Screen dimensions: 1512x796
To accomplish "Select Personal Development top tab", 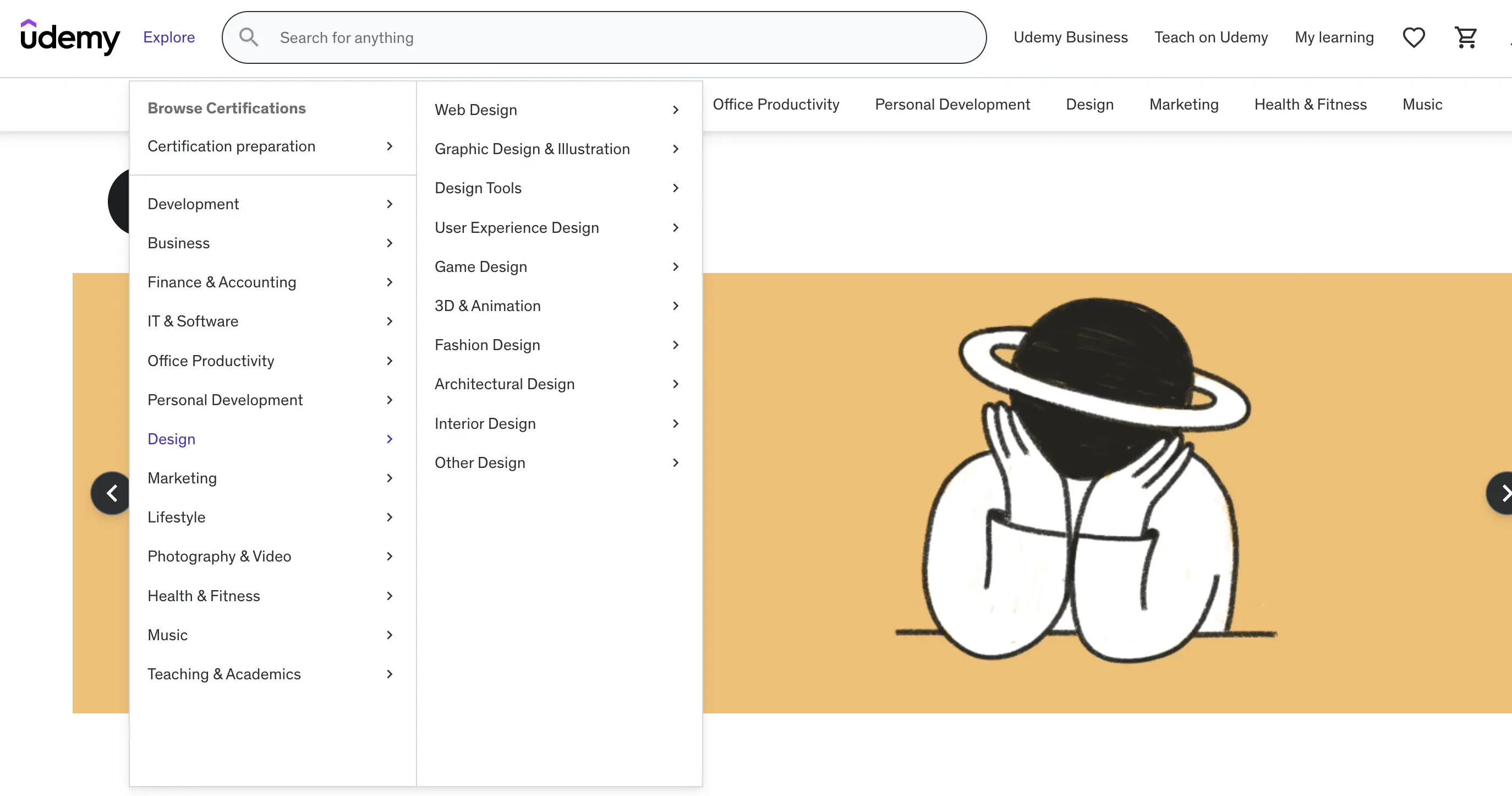I will (x=952, y=105).
